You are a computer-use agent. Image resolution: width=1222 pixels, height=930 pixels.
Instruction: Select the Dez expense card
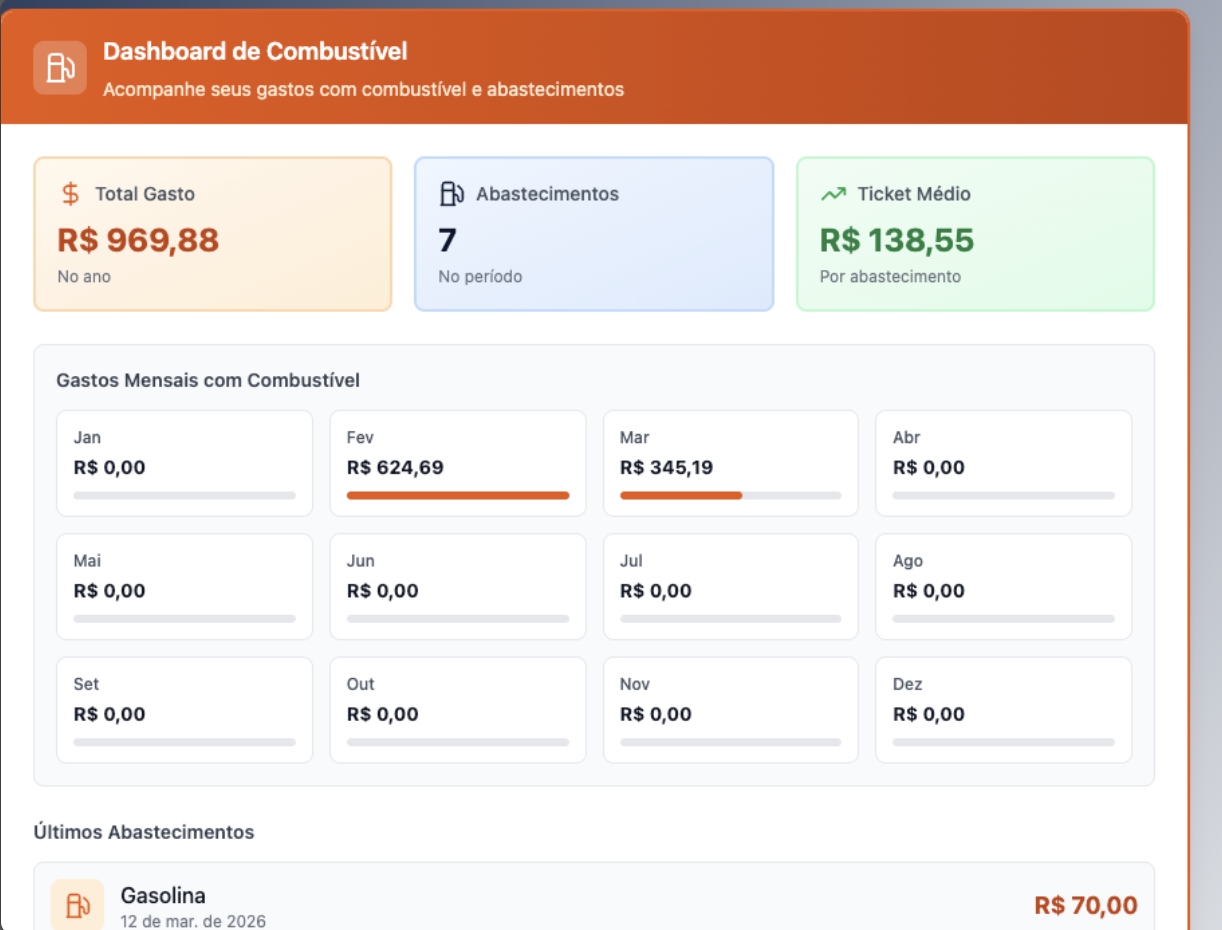click(x=1003, y=709)
